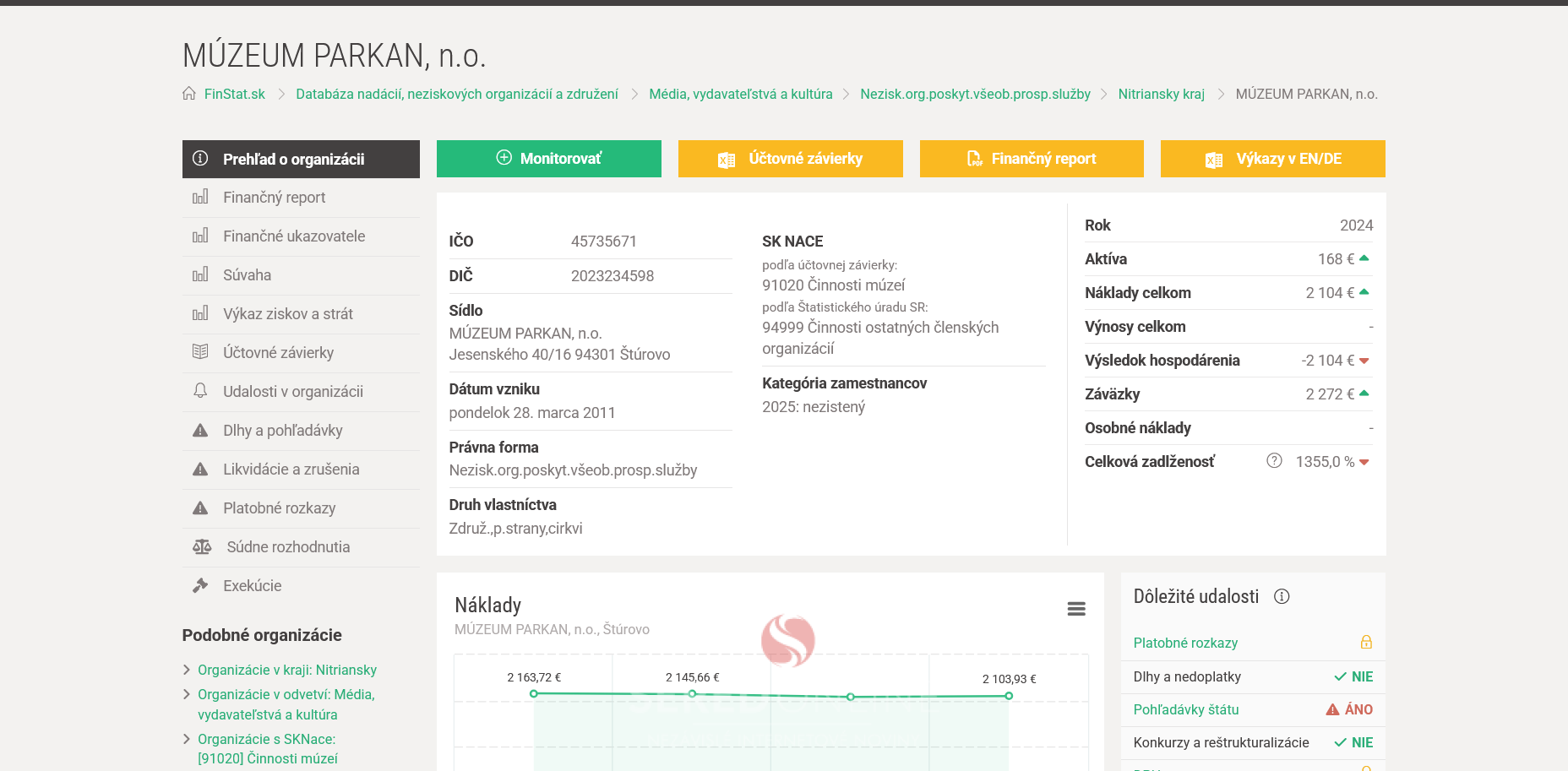Click the bell icon for Udalosti v organizácii
Screen dimensions: 1568x771
pyautogui.click(x=200, y=391)
